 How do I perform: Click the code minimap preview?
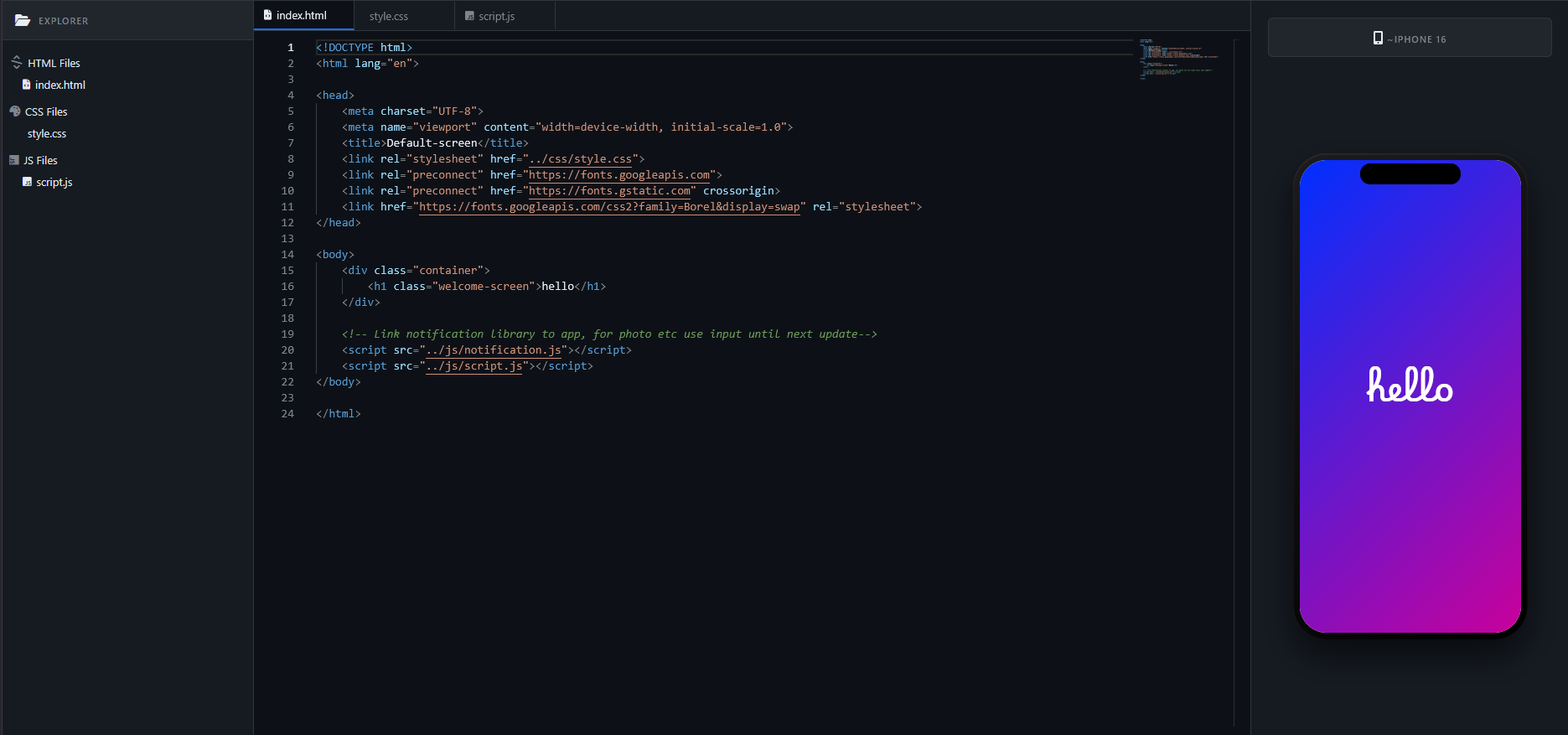pos(1178,59)
